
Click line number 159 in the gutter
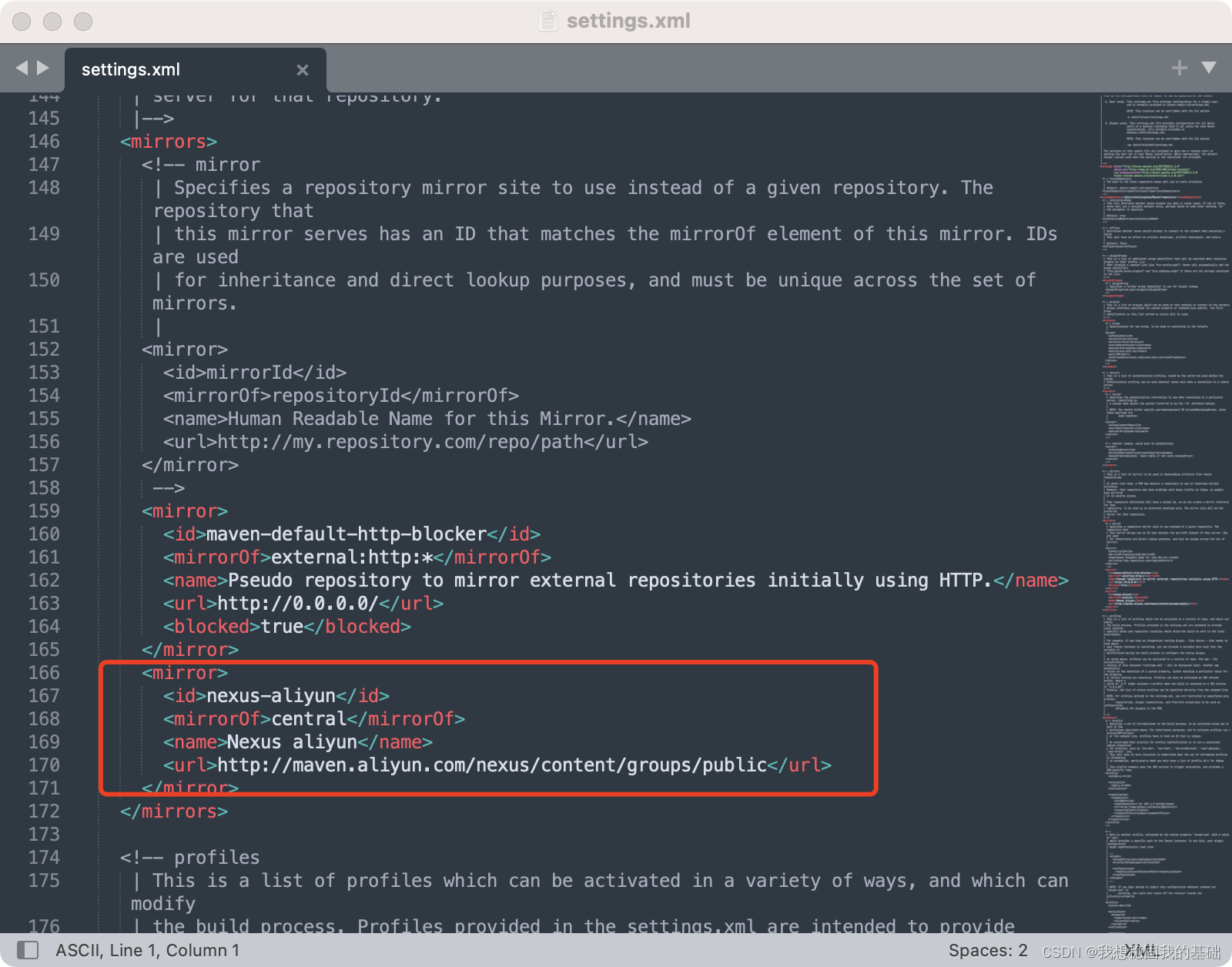pos(44,511)
